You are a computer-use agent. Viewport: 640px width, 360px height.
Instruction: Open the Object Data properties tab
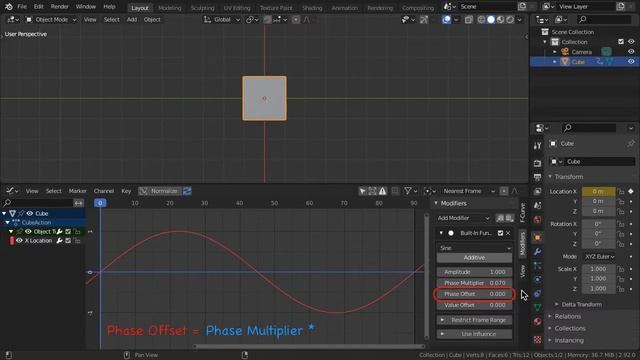click(x=538, y=307)
